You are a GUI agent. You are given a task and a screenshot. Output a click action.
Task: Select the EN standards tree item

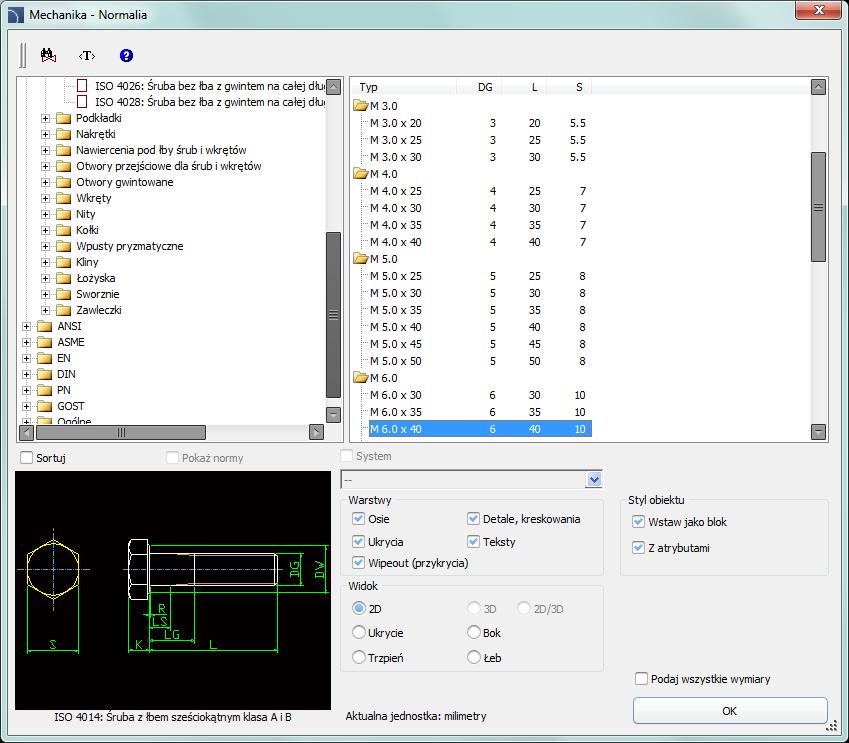click(64, 358)
